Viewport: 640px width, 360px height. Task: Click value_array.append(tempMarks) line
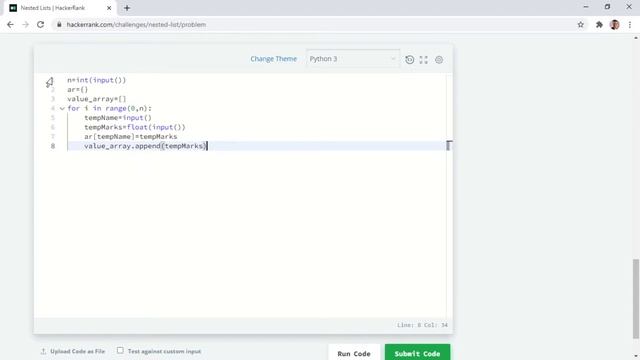click(145, 146)
